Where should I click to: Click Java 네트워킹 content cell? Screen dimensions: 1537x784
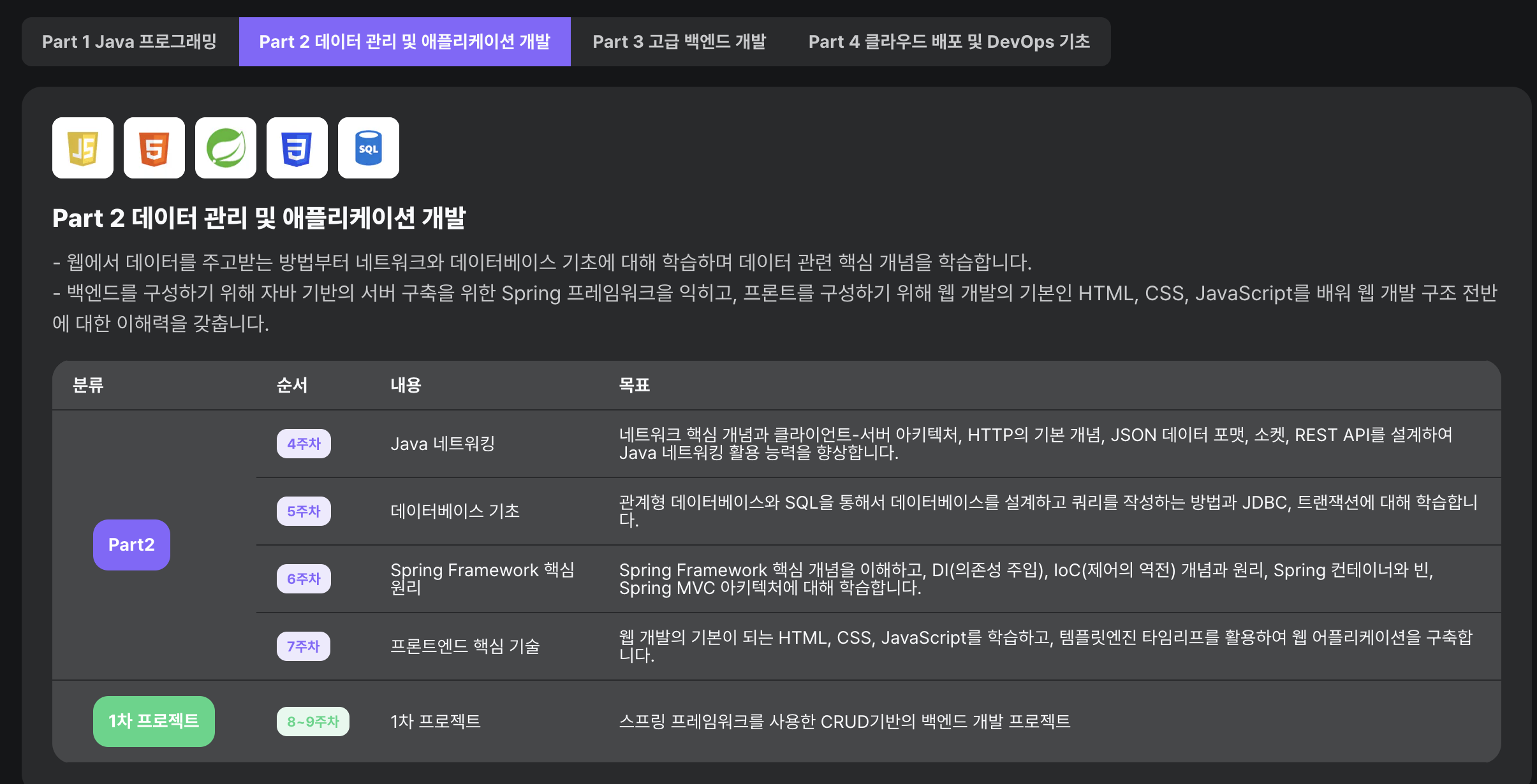click(x=443, y=444)
